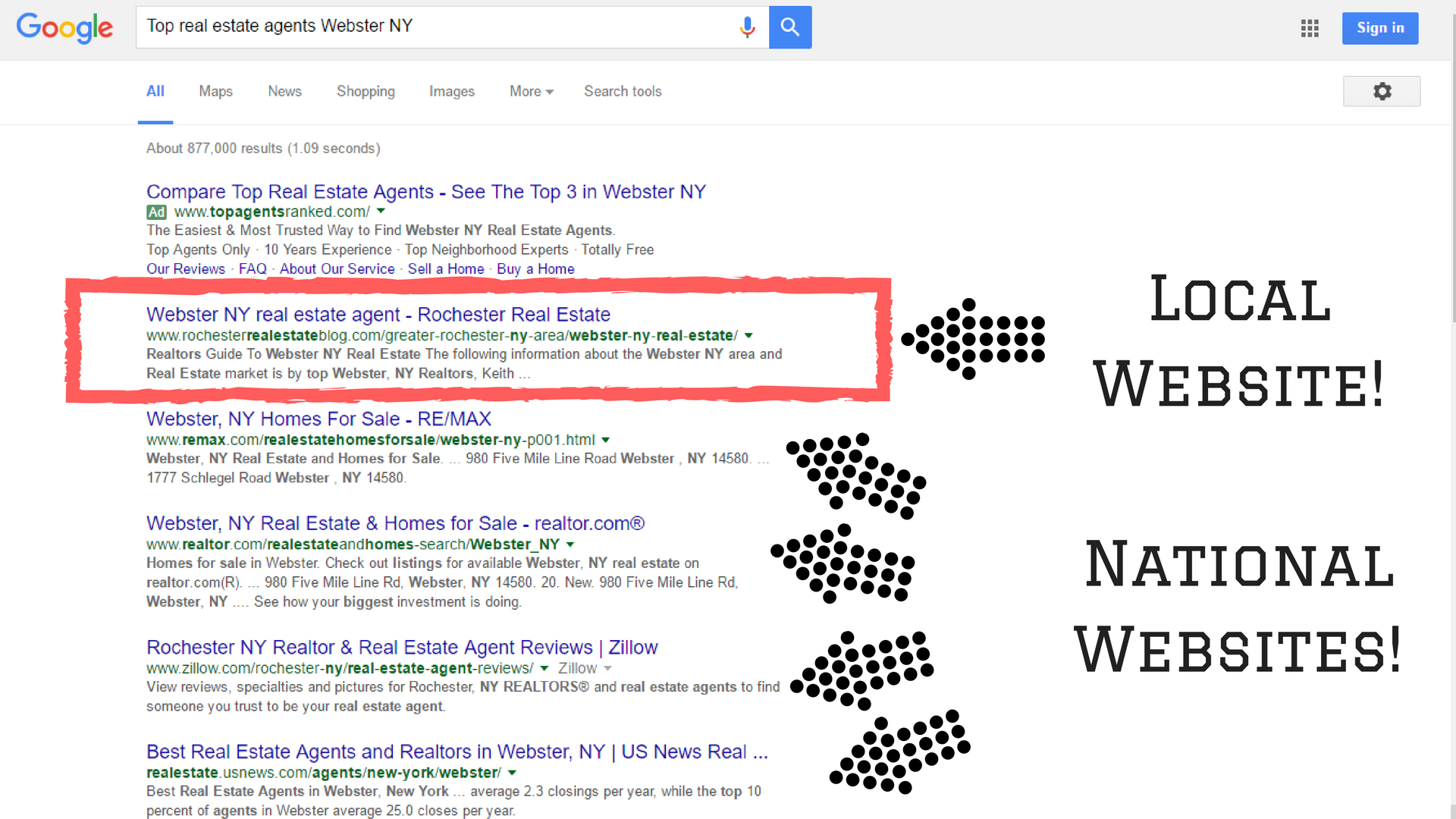This screenshot has width=1456, height=819.
Task: Click the Google logo
Action: [64, 28]
